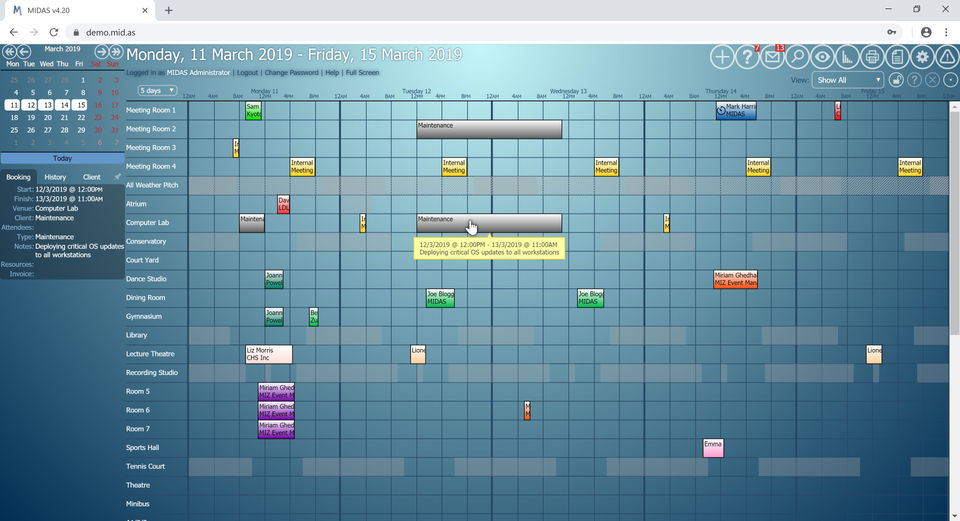Go back one year with double-left arrow

9,52
